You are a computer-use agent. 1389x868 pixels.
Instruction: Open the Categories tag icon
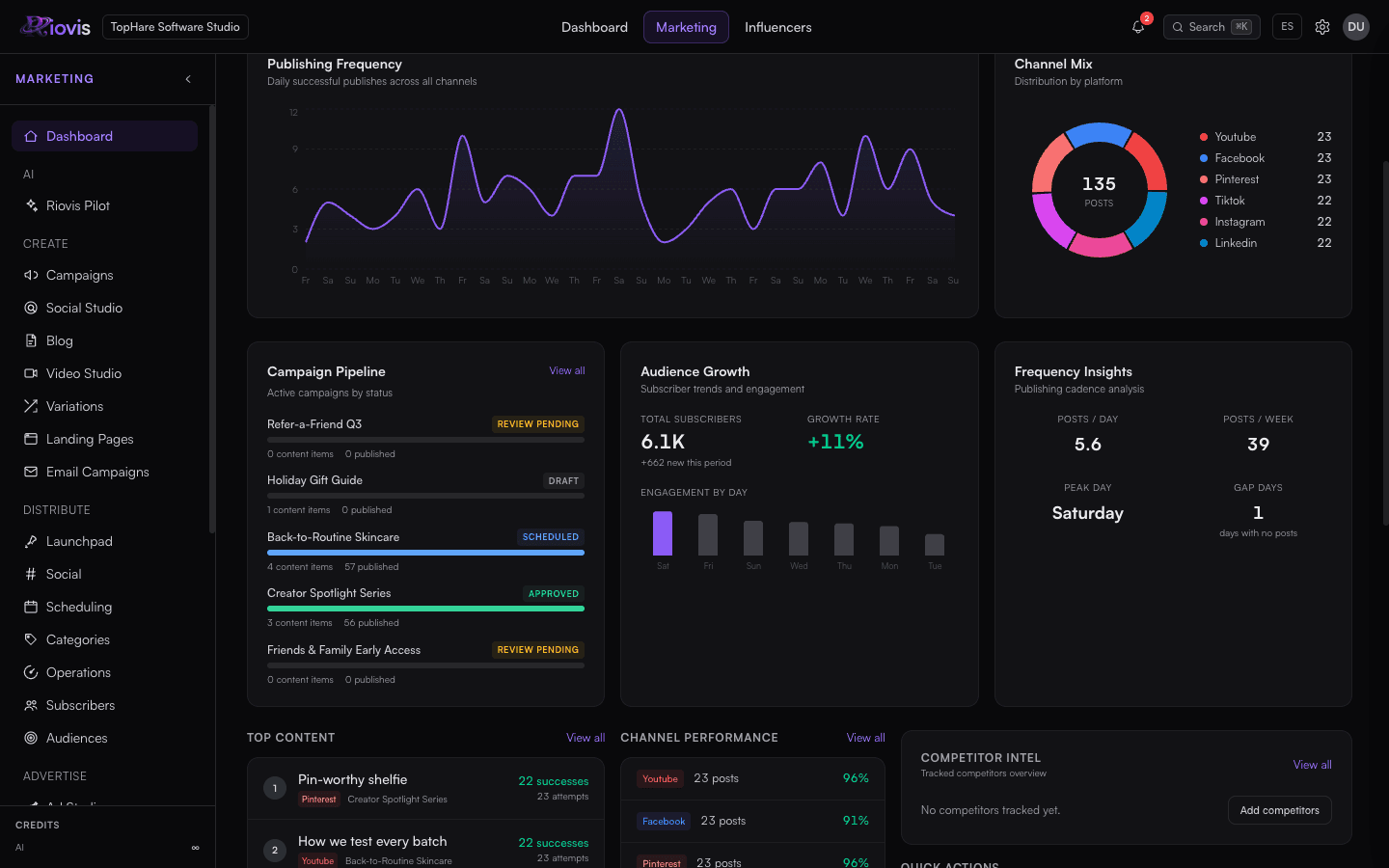(x=31, y=639)
